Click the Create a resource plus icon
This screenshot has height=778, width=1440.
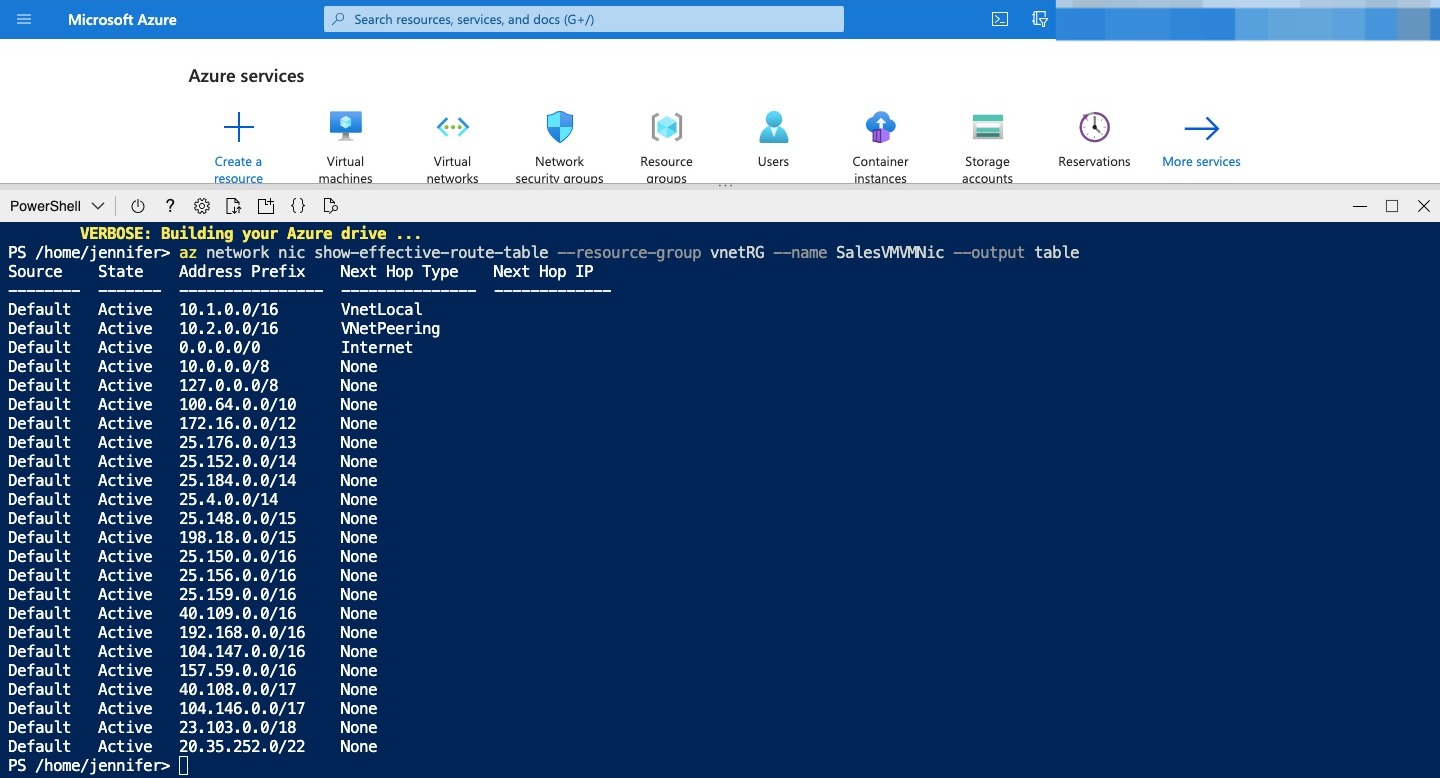pyautogui.click(x=238, y=127)
